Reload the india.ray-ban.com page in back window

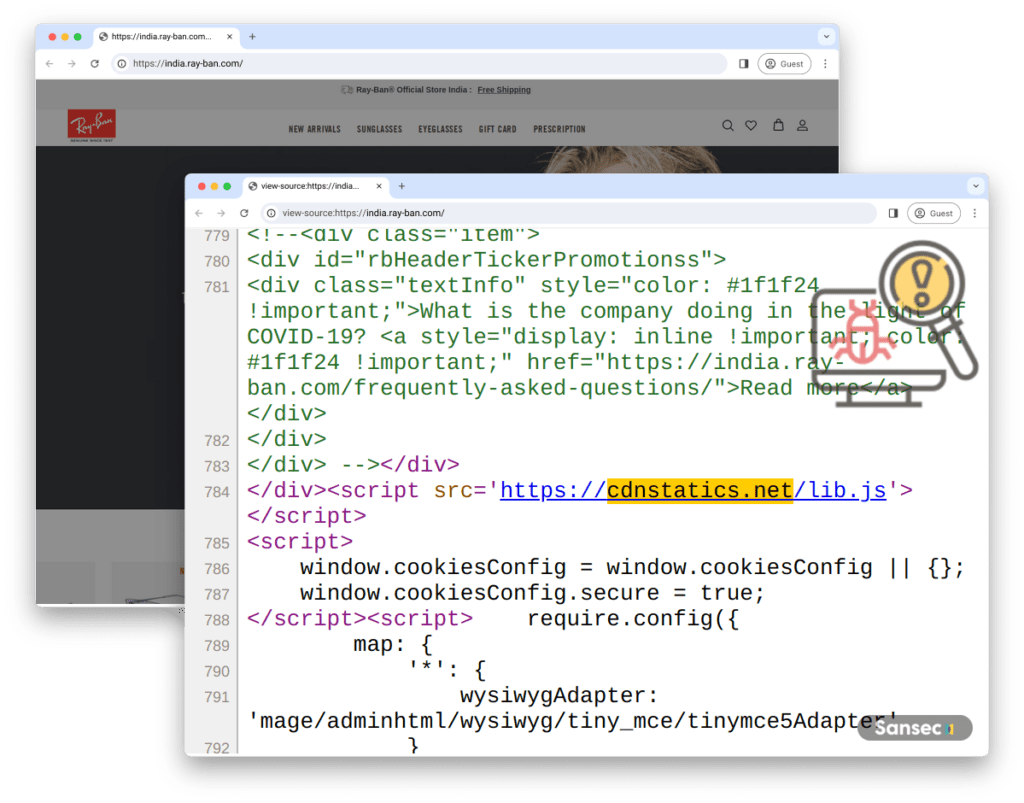click(95, 64)
